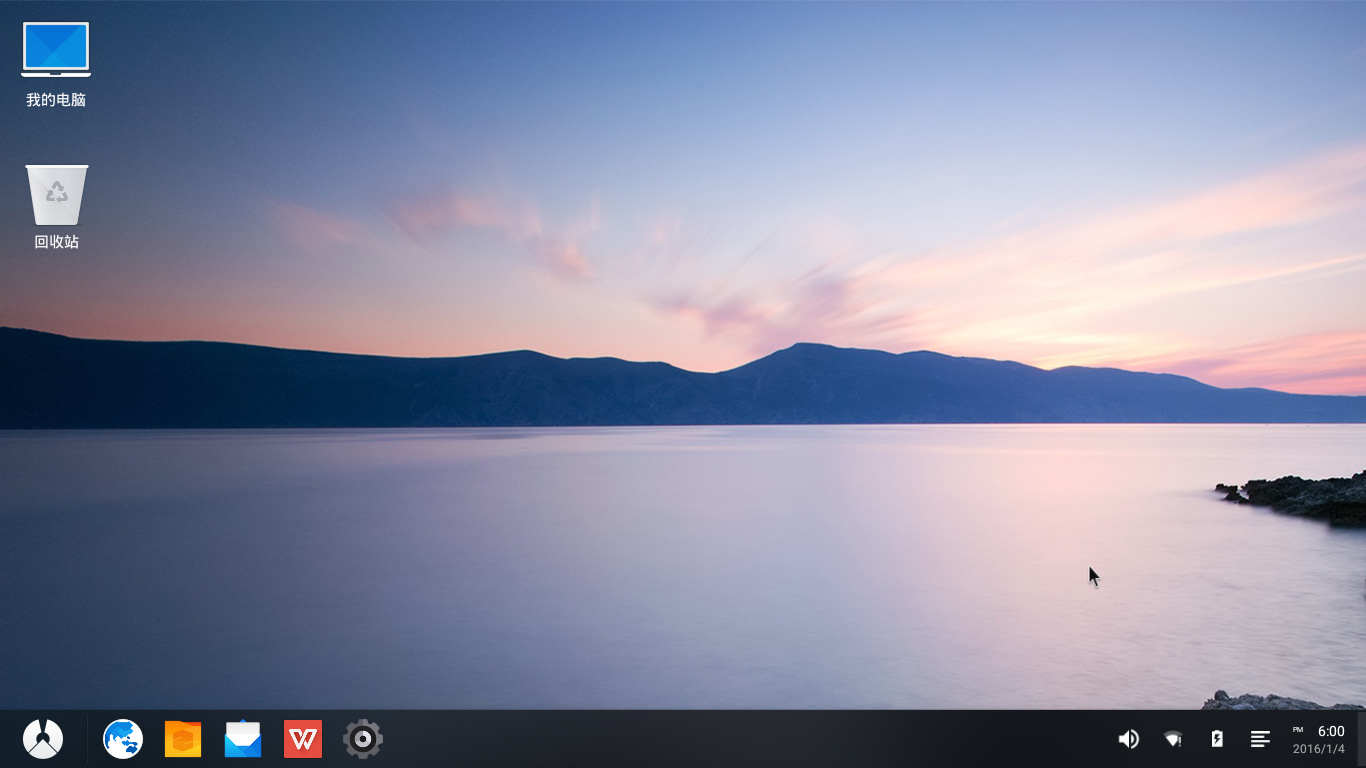Click the 回收站 label text
The image size is (1366, 768).
point(56,242)
